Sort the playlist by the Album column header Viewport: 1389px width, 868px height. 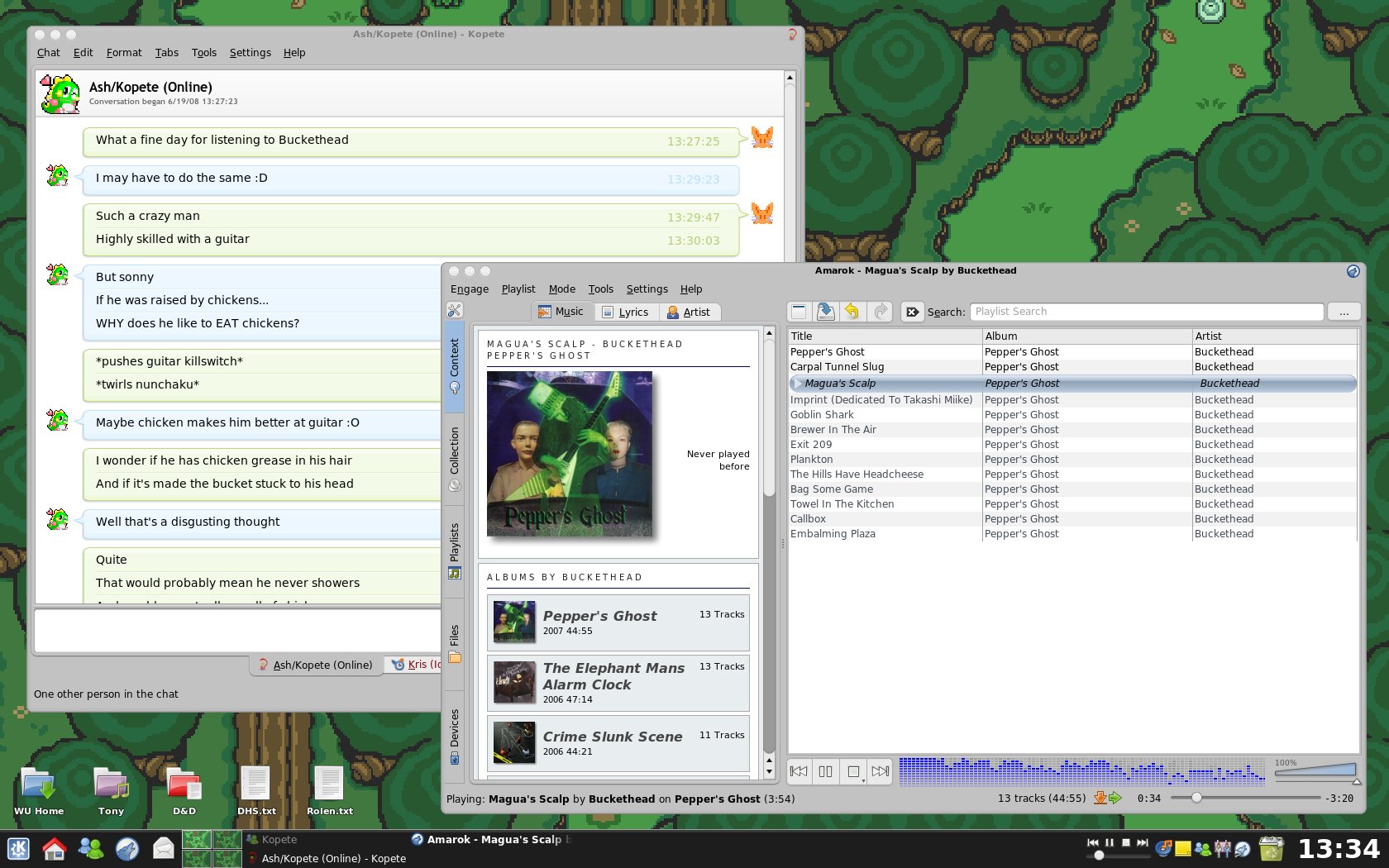[1087, 336]
